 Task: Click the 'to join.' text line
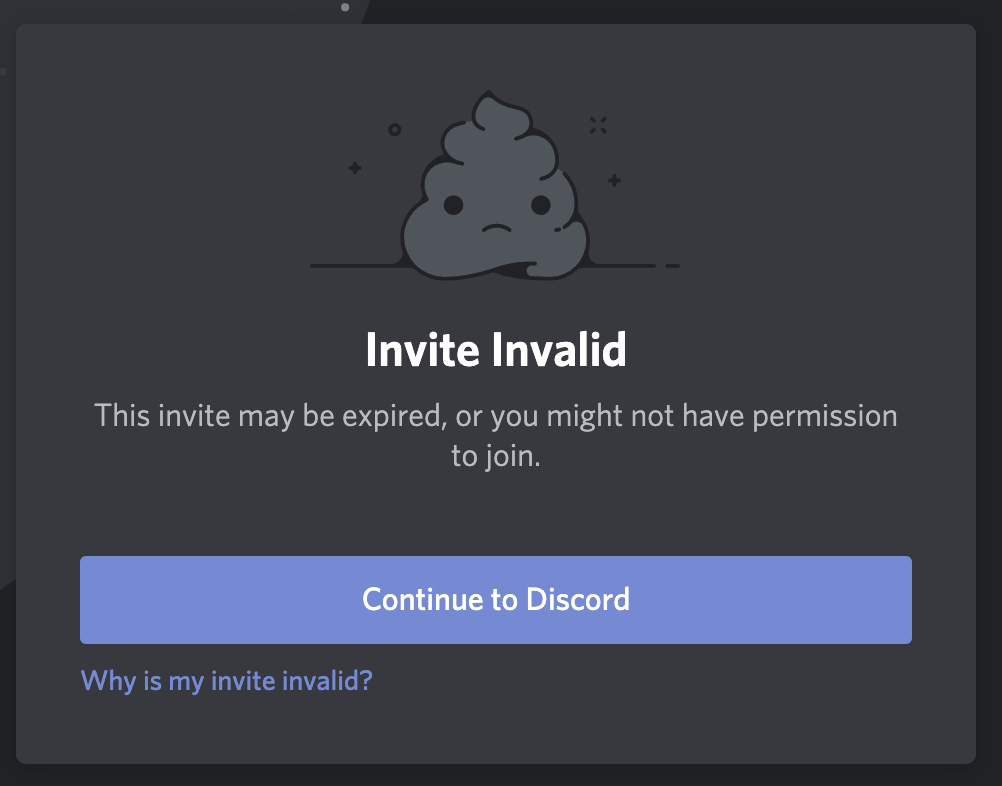tap(496, 456)
